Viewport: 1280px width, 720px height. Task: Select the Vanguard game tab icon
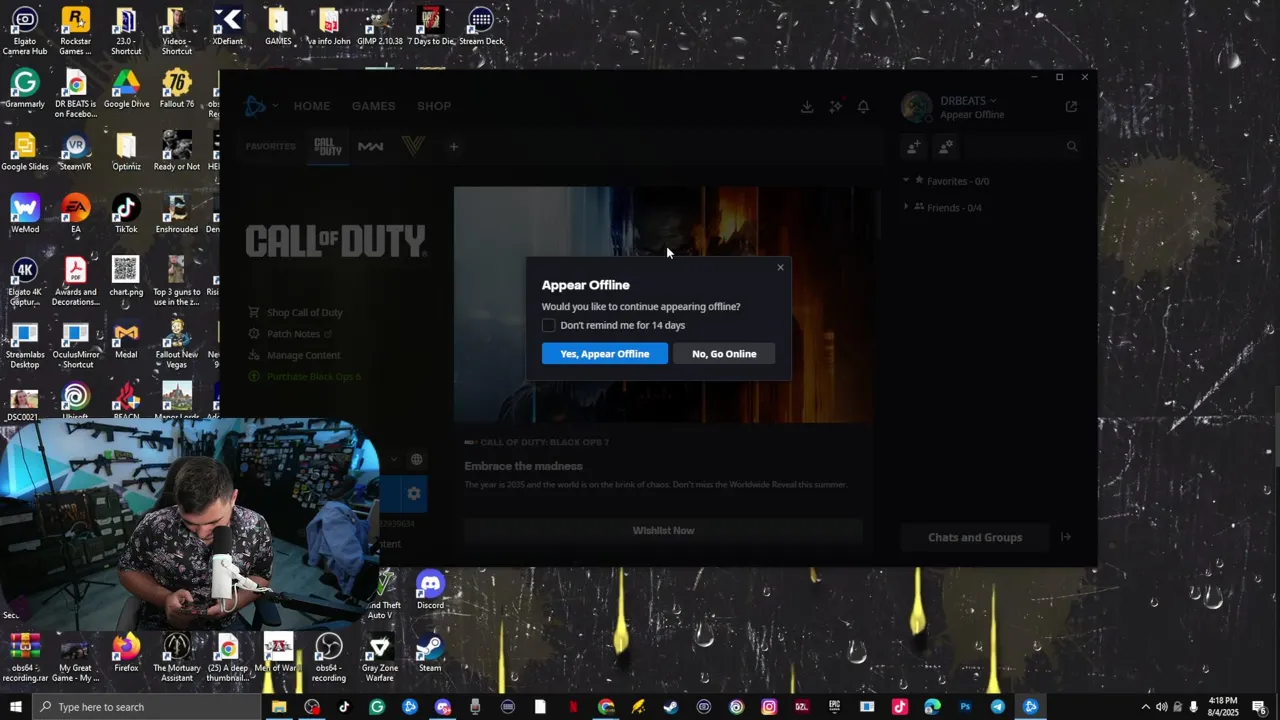[x=413, y=147]
